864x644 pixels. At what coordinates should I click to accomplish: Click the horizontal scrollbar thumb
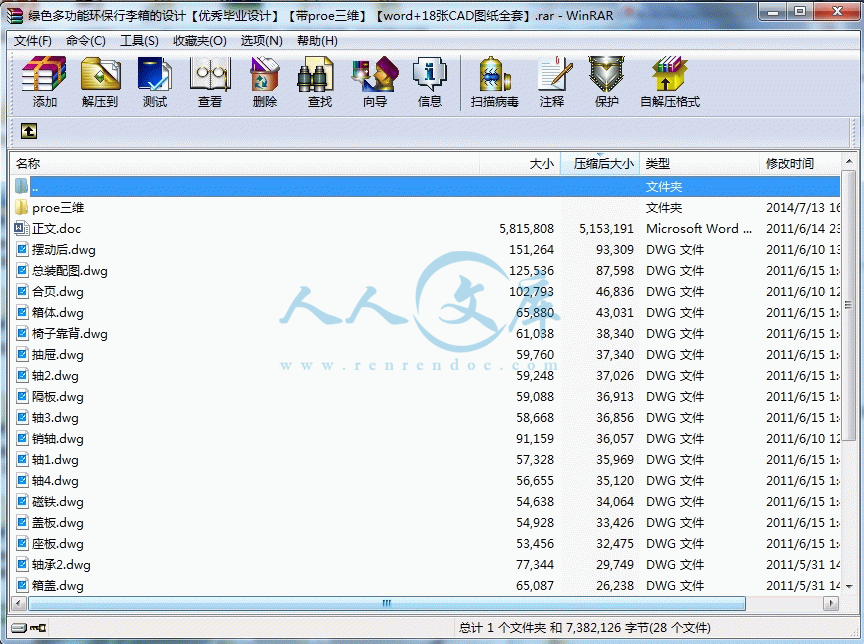click(x=387, y=603)
